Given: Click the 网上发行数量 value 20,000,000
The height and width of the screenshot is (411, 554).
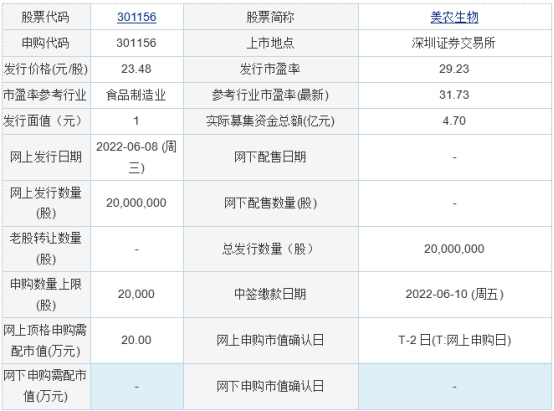Looking at the screenshot, I should pos(137,203).
